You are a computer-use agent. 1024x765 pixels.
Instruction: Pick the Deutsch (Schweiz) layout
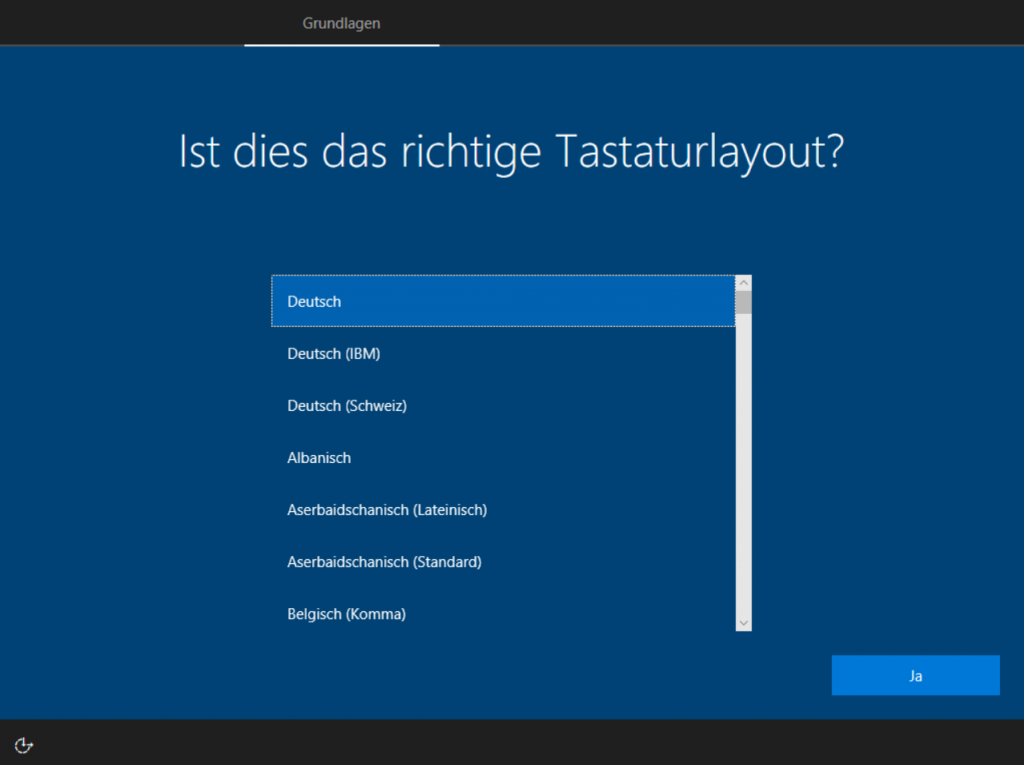pyautogui.click(x=503, y=406)
